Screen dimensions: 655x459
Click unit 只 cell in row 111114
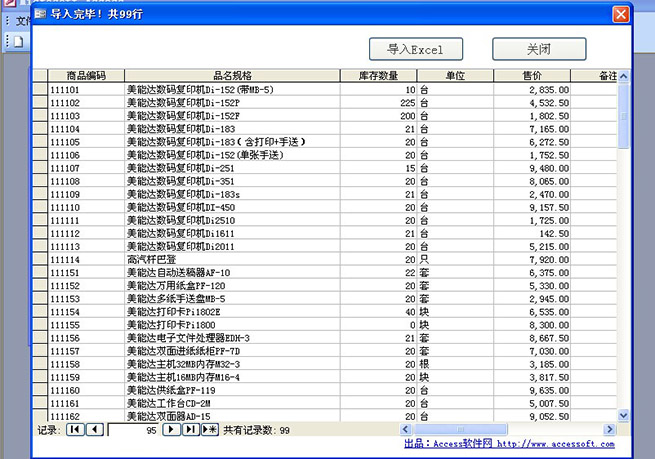pos(455,259)
